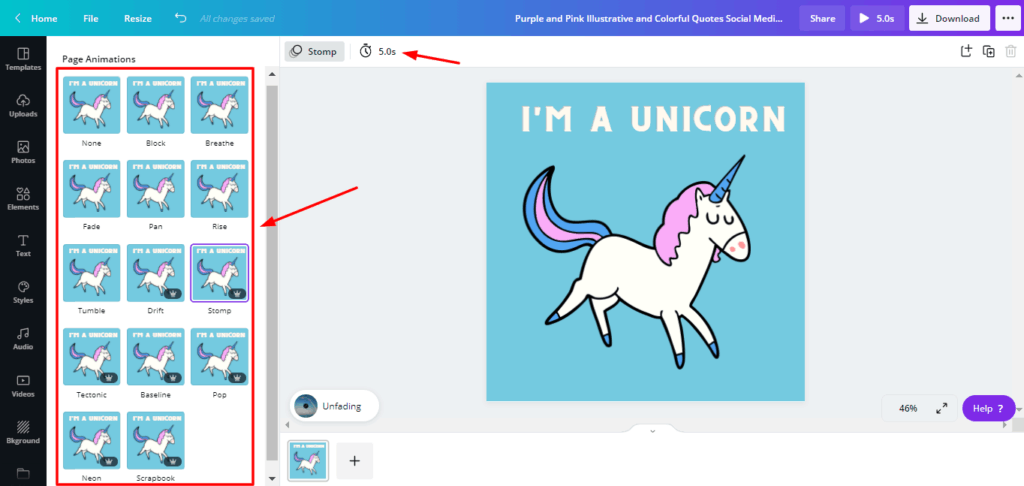Click the design title text in header
This screenshot has width=1024, height=486.
tap(649, 18)
